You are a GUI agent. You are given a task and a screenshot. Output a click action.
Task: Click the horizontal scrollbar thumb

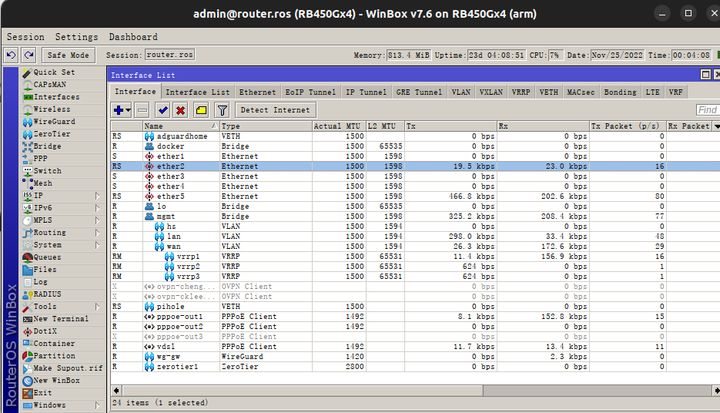coord(302,390)
